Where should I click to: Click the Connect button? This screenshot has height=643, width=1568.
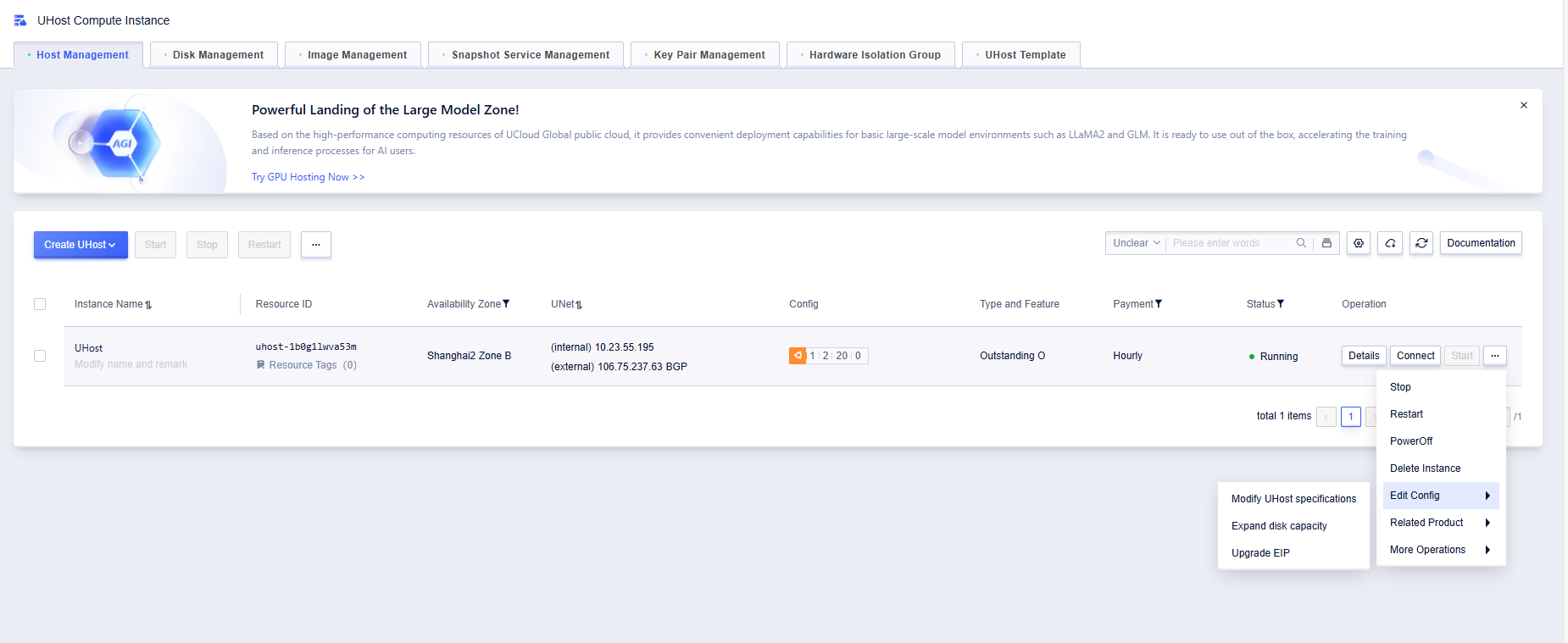pos(1415,356)
